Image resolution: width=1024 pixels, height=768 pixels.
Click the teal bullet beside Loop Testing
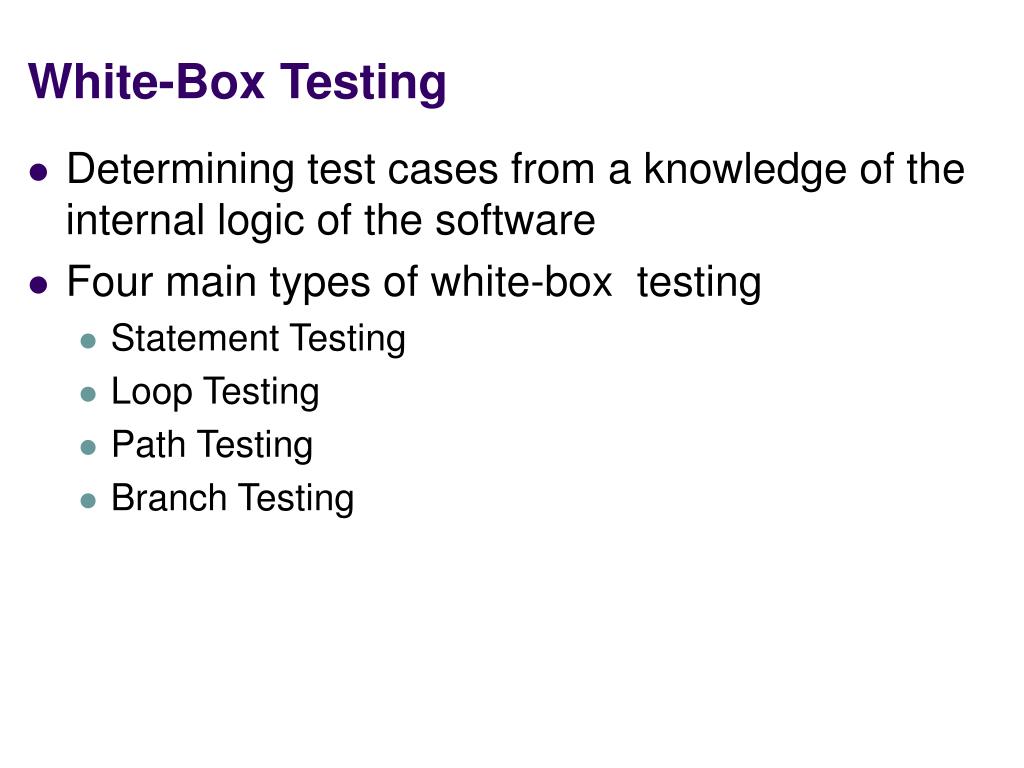point(88,394)
